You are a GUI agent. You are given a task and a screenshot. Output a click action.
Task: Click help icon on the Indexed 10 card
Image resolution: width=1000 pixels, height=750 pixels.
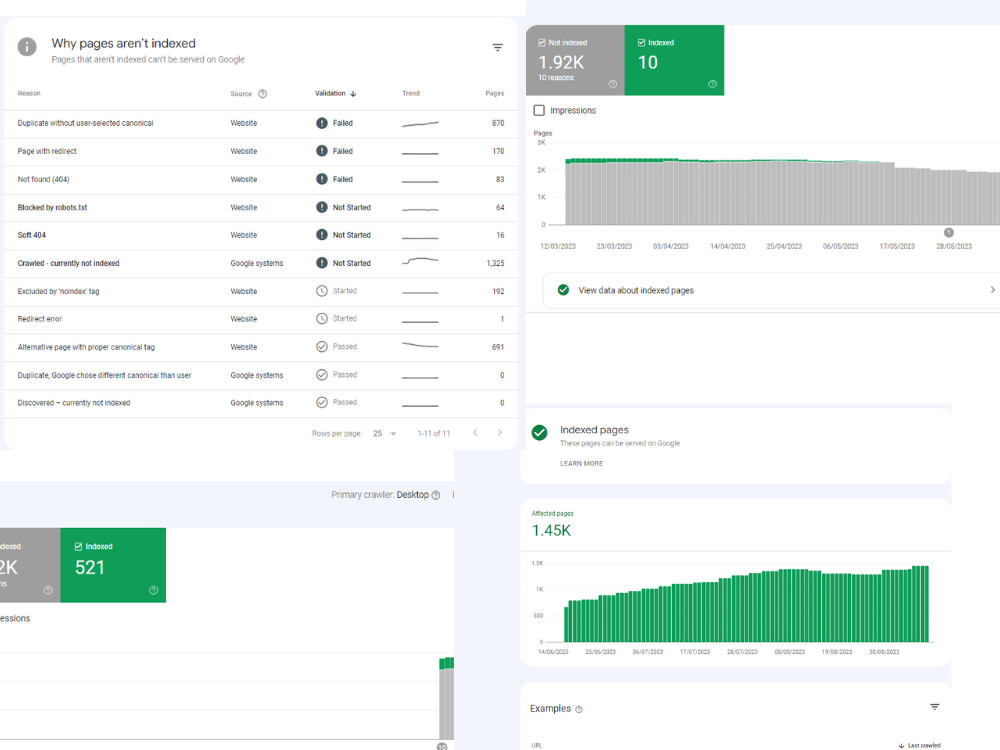[x=712, y=84]
